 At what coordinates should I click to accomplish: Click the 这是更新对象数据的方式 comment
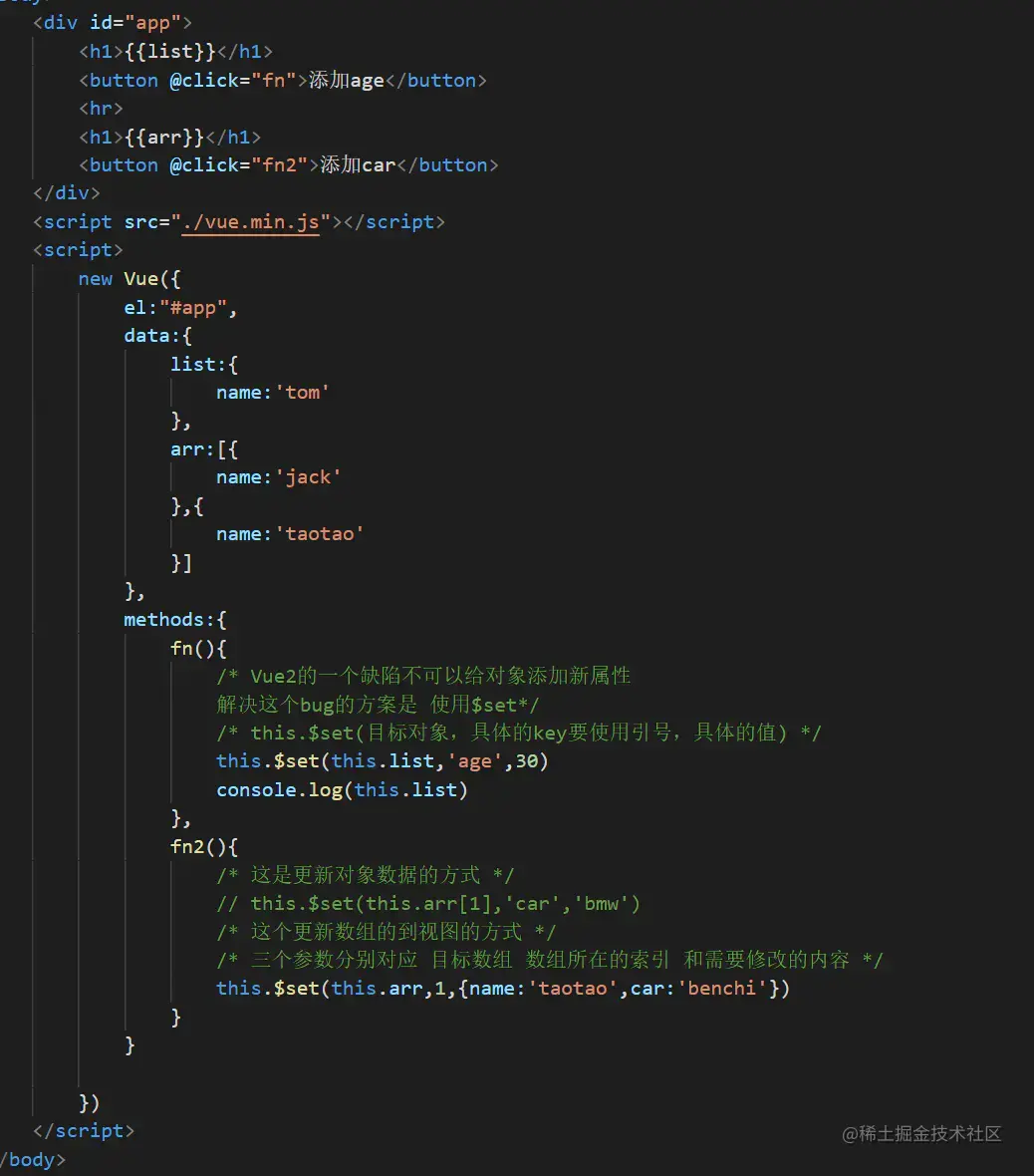[366, 875]
